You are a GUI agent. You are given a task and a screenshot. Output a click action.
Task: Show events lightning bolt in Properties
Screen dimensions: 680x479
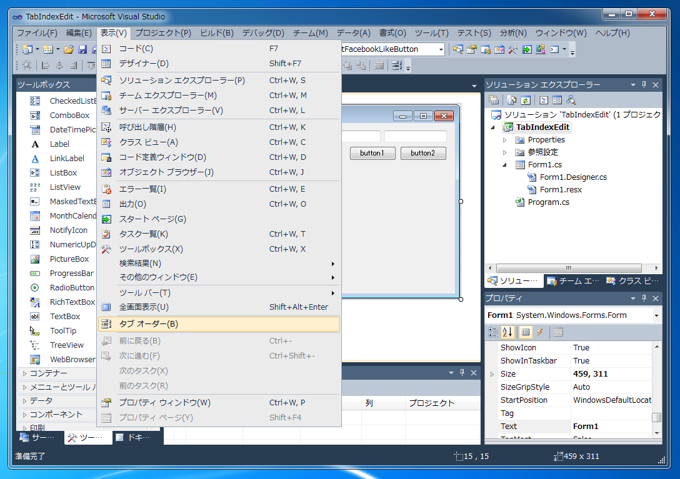(540, 332)
